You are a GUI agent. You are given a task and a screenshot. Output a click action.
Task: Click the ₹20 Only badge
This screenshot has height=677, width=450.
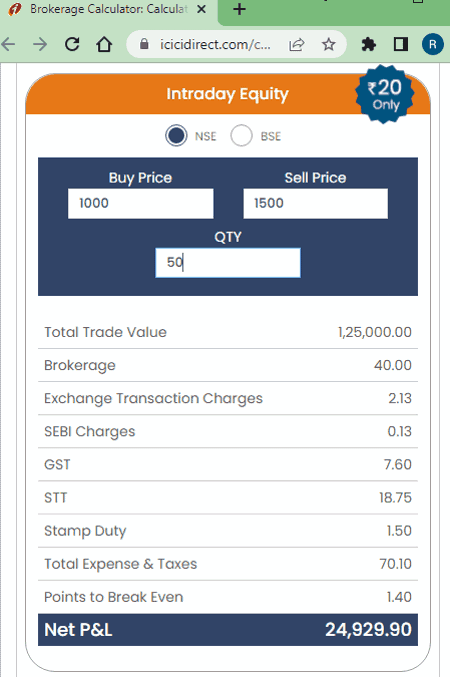click(x=384, y=94)
